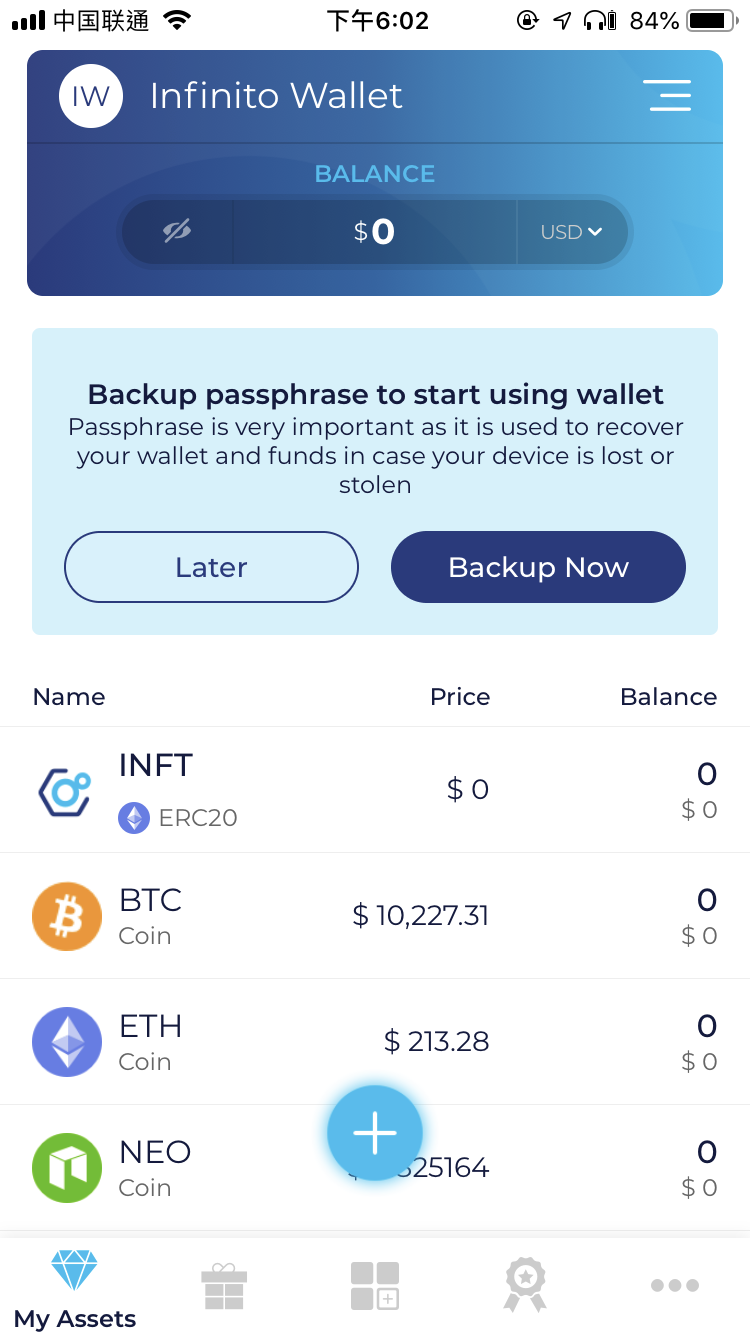The width and height of the screenshot is (750, 1334).
Task: Open the More options ellipsis icon
Action: [675, 1285]
